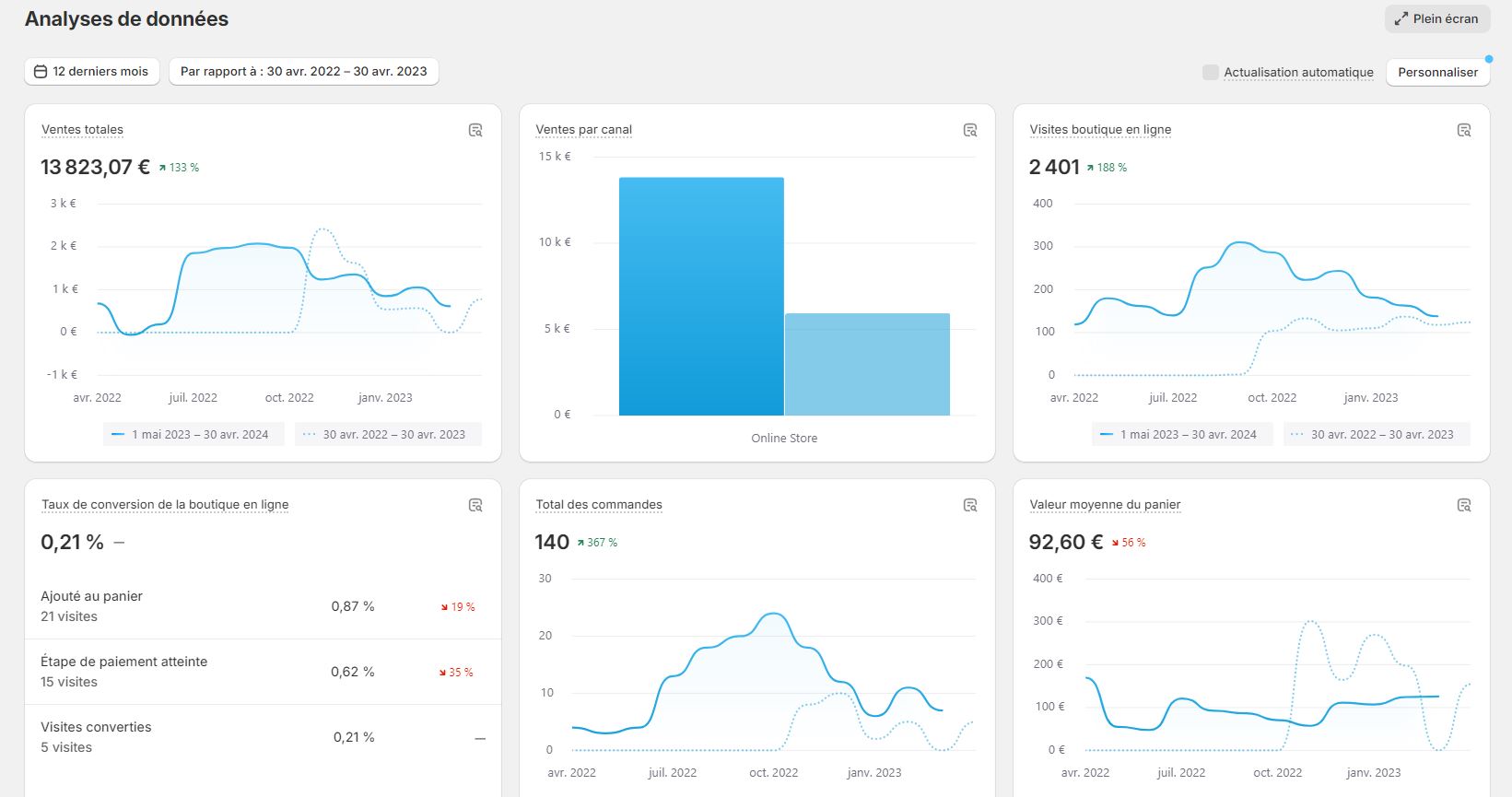Screen dimensions: 1512x797
Task: Toggle 30 avr. 2022 – 30 avr. 2023 legend in Ventes totales
Action: (388, 435)
